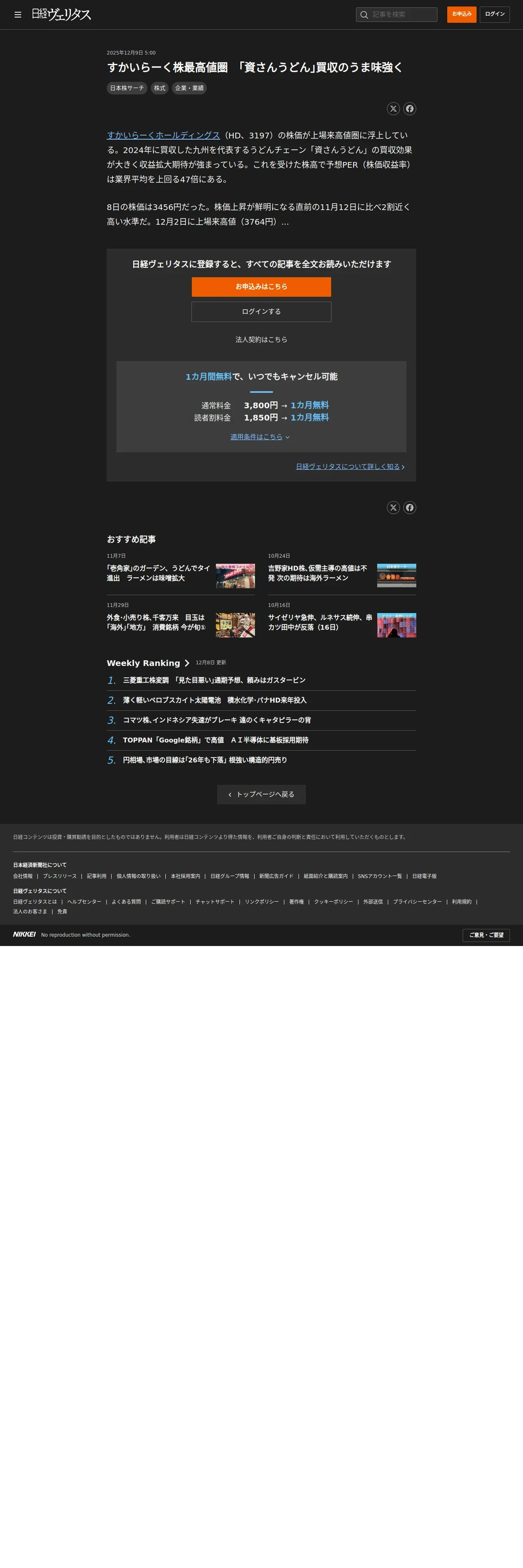Open footer 日経電子版 link
523x1568 pixels.
pyautogui.click(x=424, y=876)
